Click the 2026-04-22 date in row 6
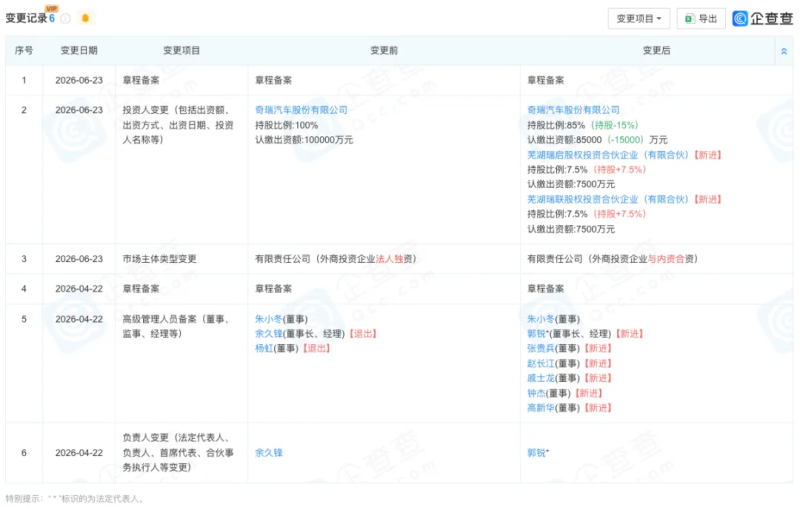Image resolution: width=800 pixels, height=507 pixels. [79, 452]
